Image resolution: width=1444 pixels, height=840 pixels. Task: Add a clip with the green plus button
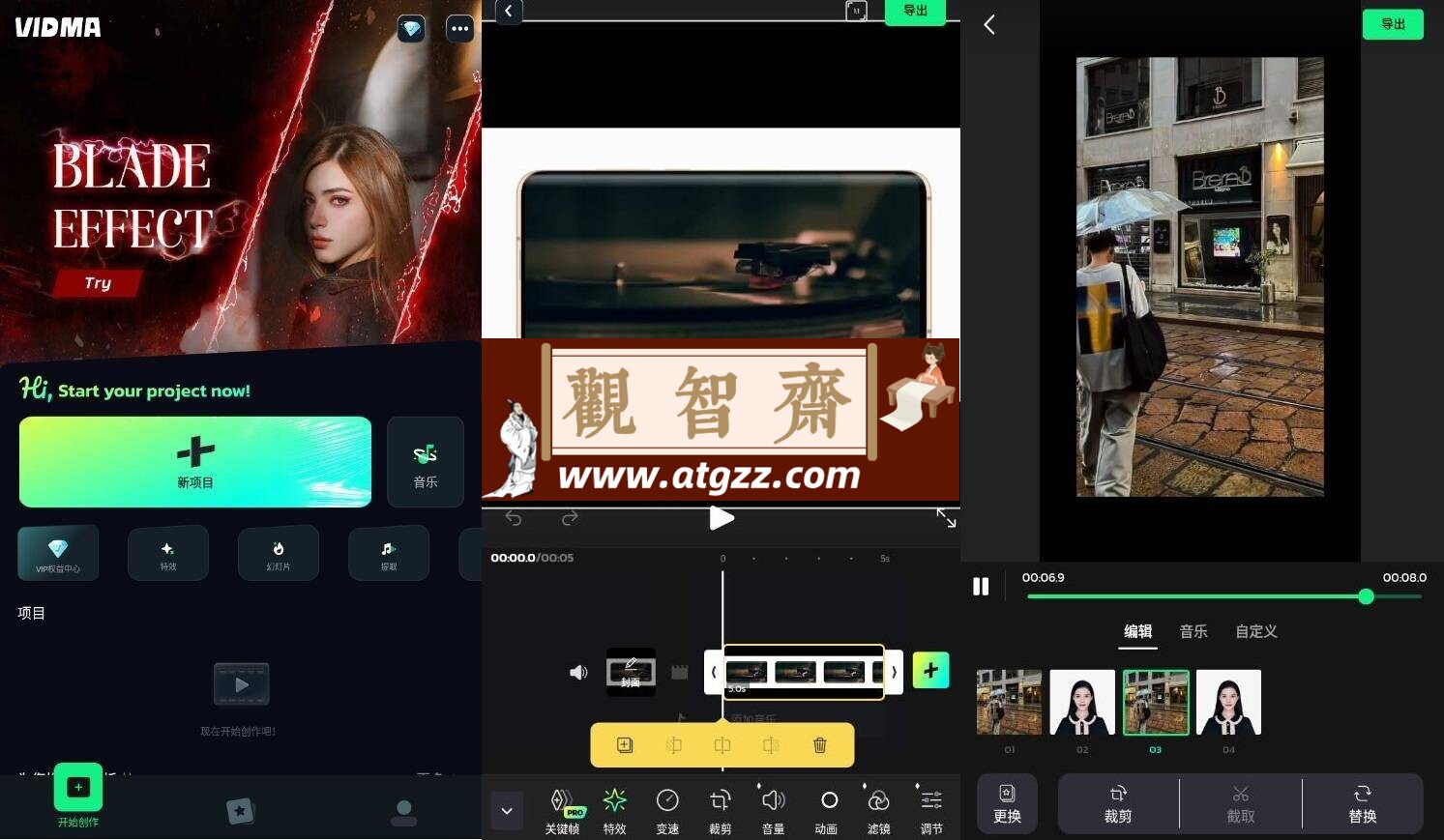[930, 671]
